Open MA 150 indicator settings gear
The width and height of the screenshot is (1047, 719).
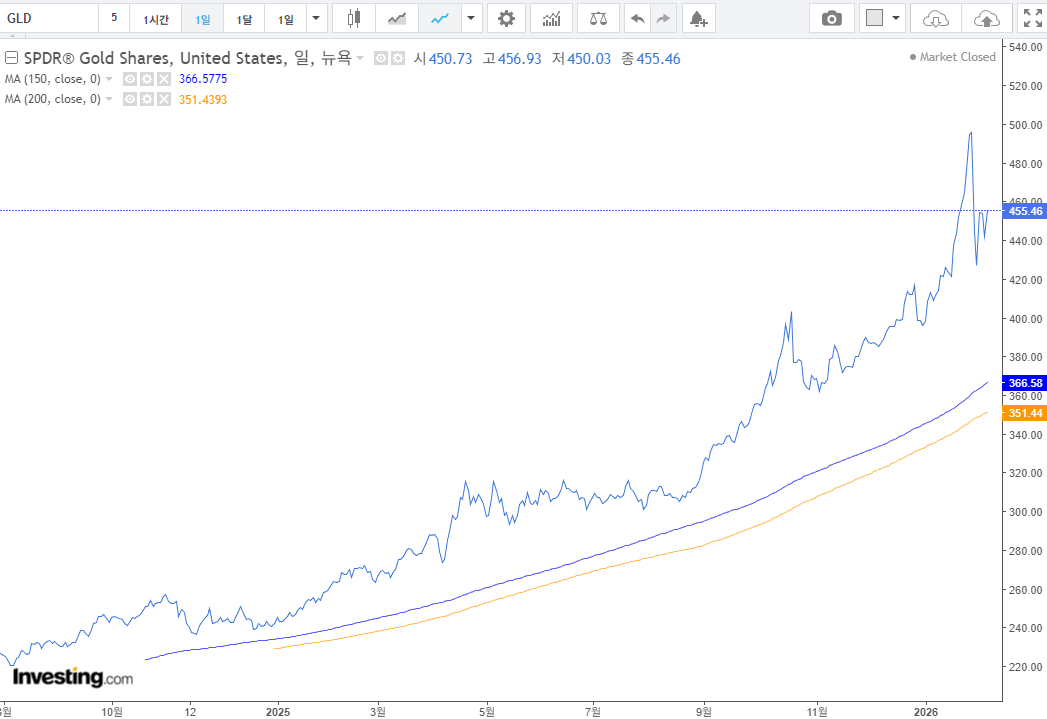pyautogui.click(x=147, y=79)
